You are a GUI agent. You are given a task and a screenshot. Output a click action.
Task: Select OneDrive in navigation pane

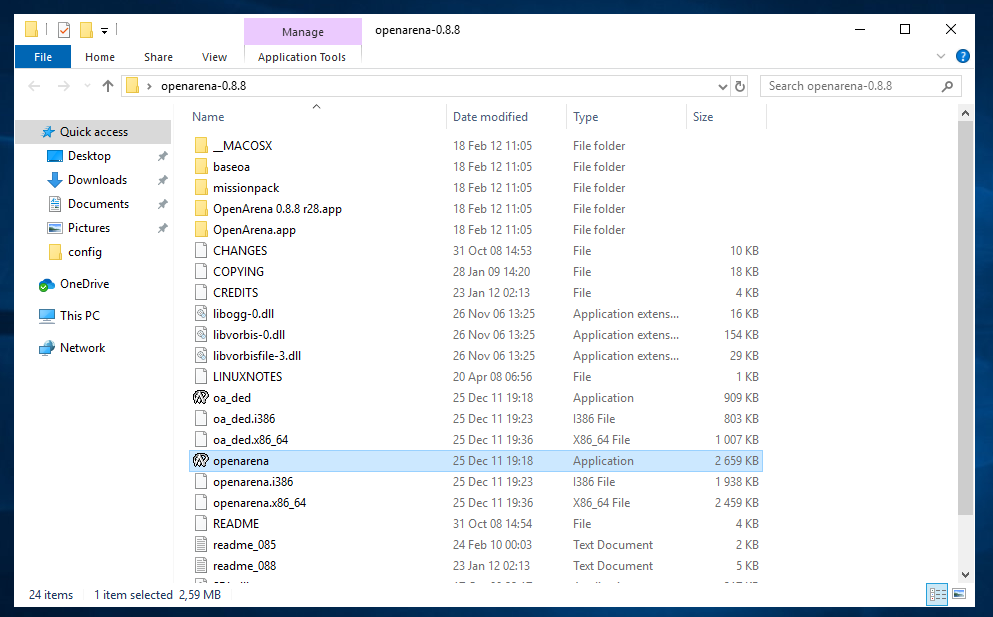click(84, 284)
